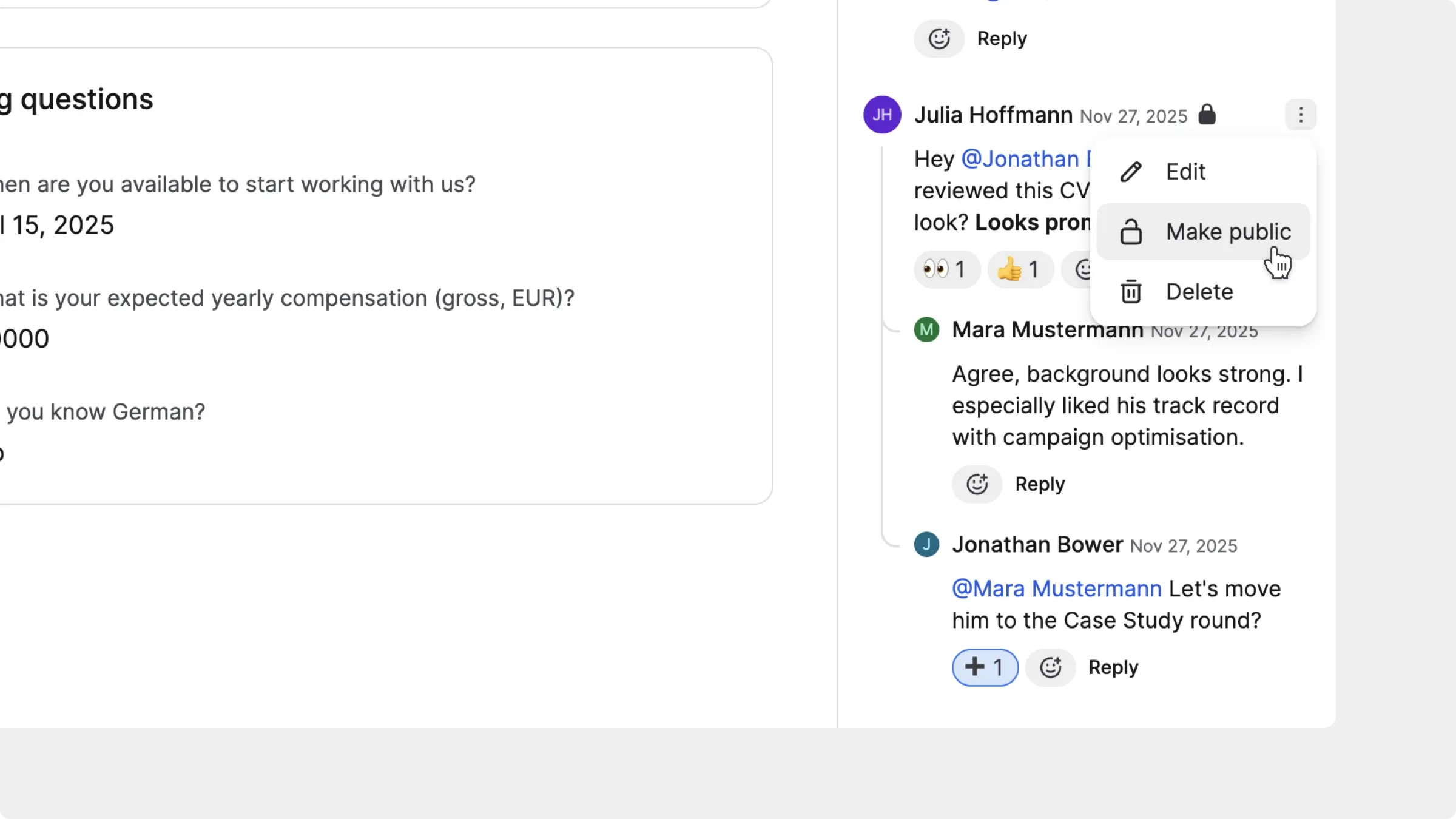Click Julia Hoffmann's JH avatar
Image resolution: width=1456 pixels, height=819 pixels.
tap(882, 115)
